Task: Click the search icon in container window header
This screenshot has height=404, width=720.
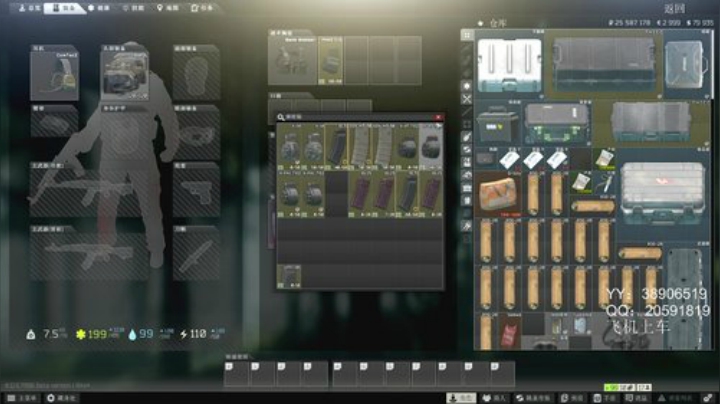Action: (281, 118)
